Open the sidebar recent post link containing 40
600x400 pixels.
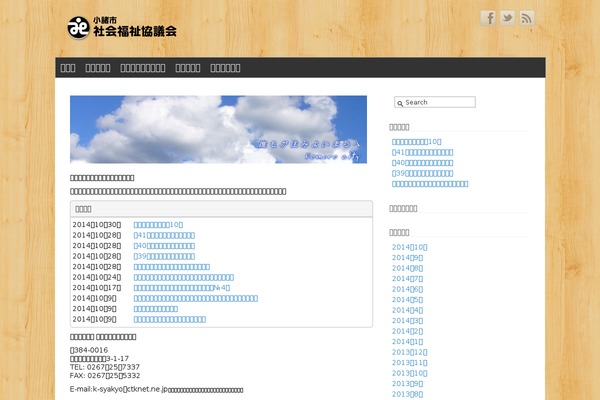click(x=422, y=163)
